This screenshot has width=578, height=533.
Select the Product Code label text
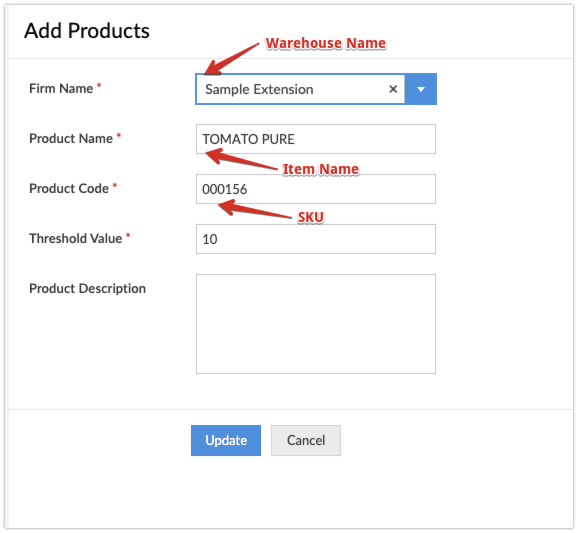point(69,188)
